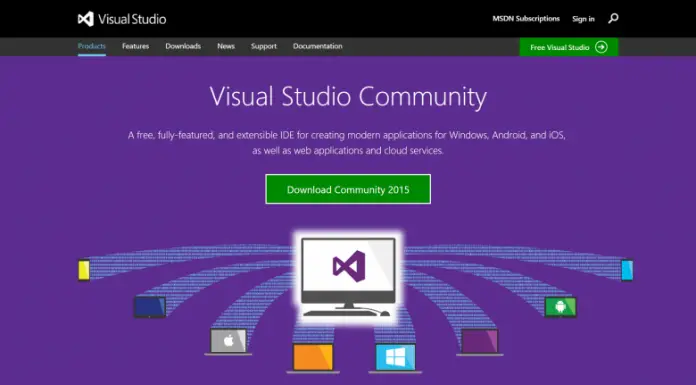Open the Documentation menu item
696x385 pixels.
pyautogui.click(x=318, y=46)
